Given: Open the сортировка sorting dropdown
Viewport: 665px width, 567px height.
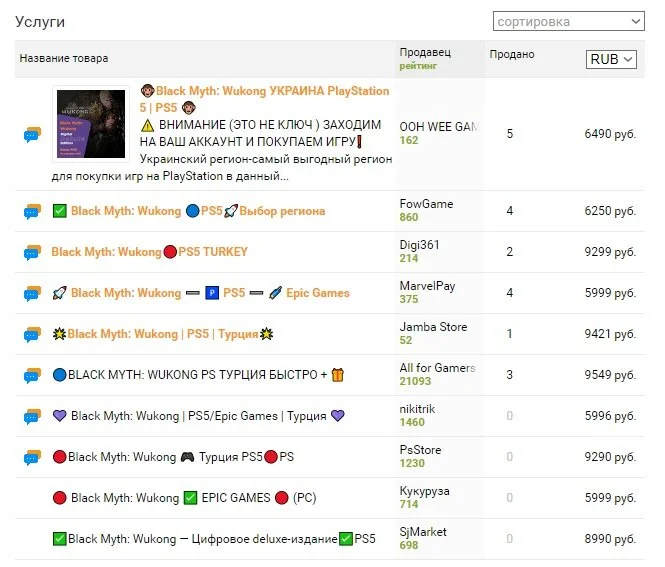Looking at the screenshot, I should (568, 21).
